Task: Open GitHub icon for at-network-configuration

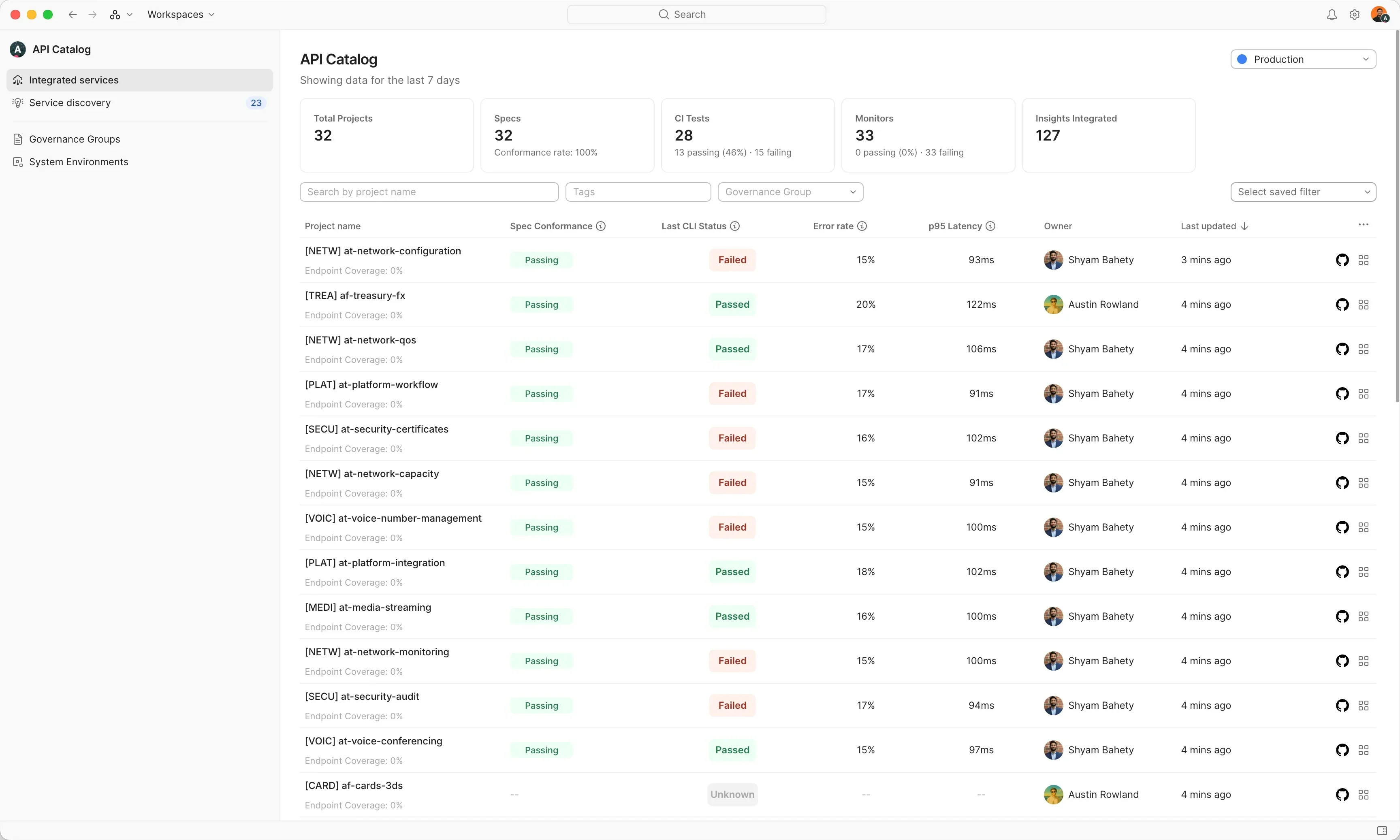Action: click(1342, 260)
